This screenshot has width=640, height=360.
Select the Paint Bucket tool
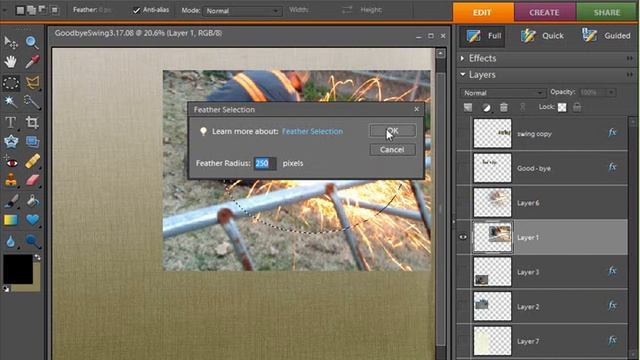[x=32, y=201]
